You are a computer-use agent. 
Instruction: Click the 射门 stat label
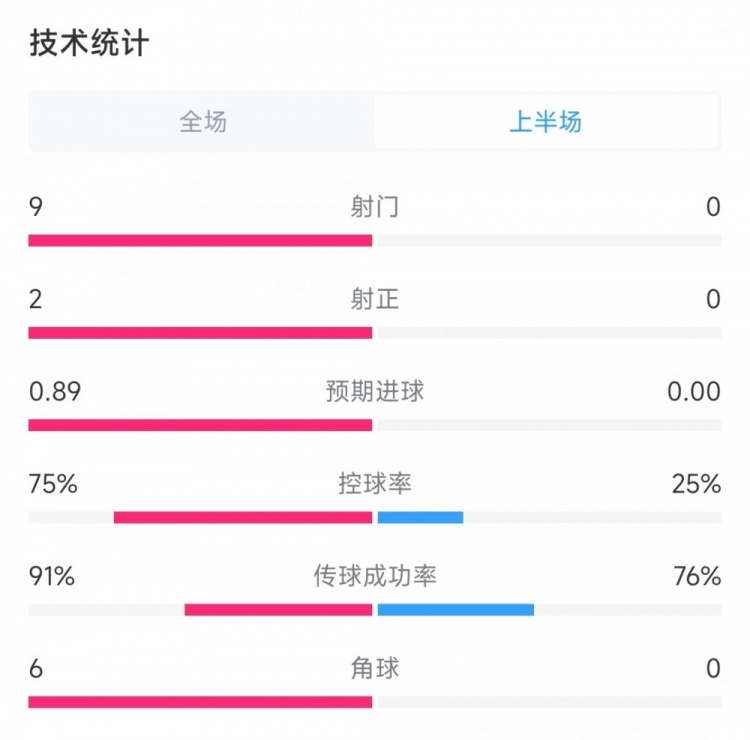375,207
